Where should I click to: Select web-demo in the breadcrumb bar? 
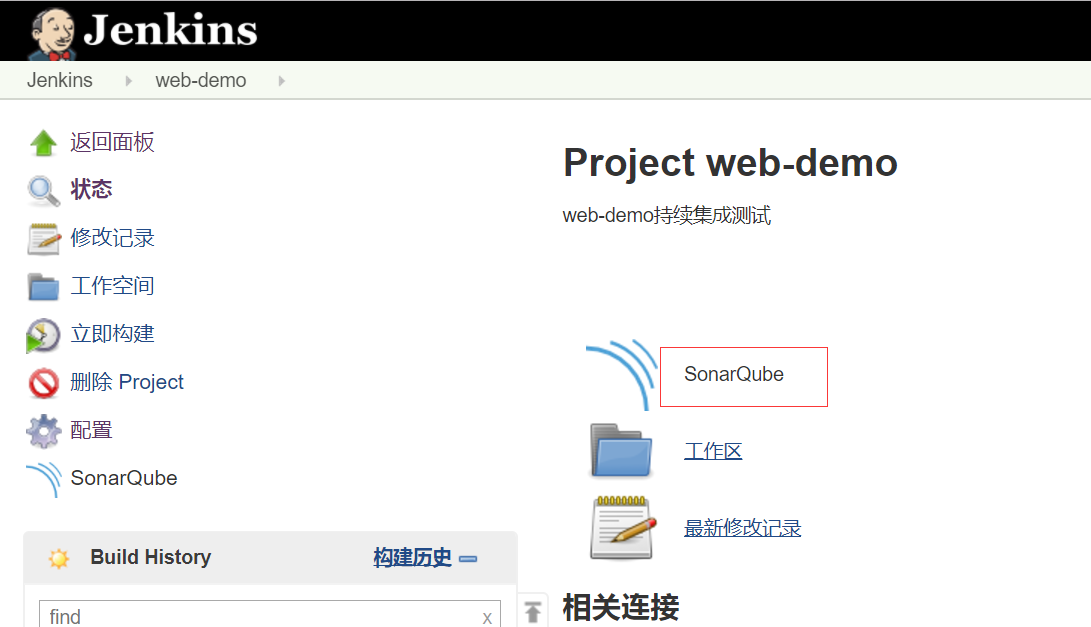click(x=200, y=80)
